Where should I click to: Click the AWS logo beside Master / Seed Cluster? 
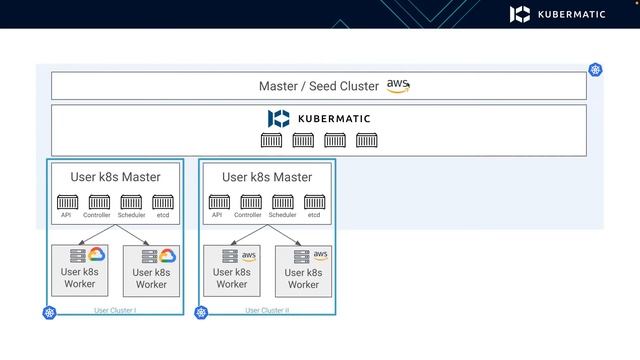pyautogui.click(x=398, y=86)
